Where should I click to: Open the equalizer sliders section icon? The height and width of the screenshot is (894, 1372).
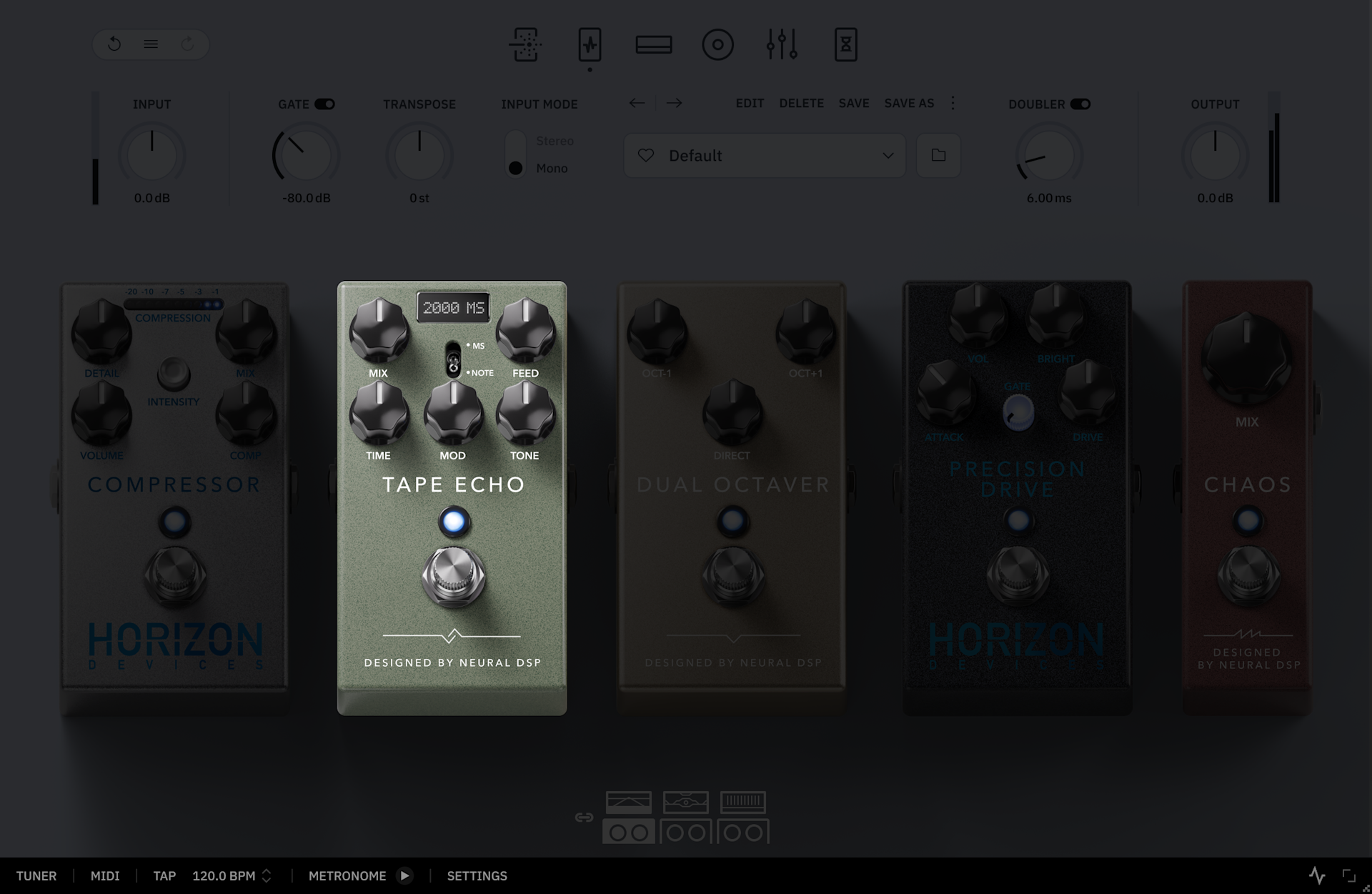tap(782, 44)
